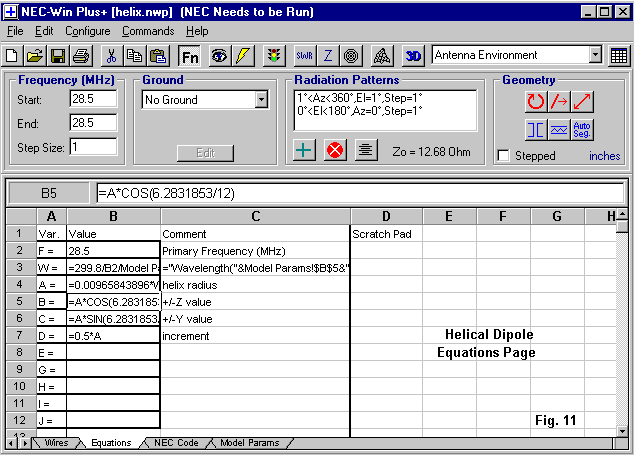
Task: Delete radiation pattern with red X button
Action: [335, 150]
